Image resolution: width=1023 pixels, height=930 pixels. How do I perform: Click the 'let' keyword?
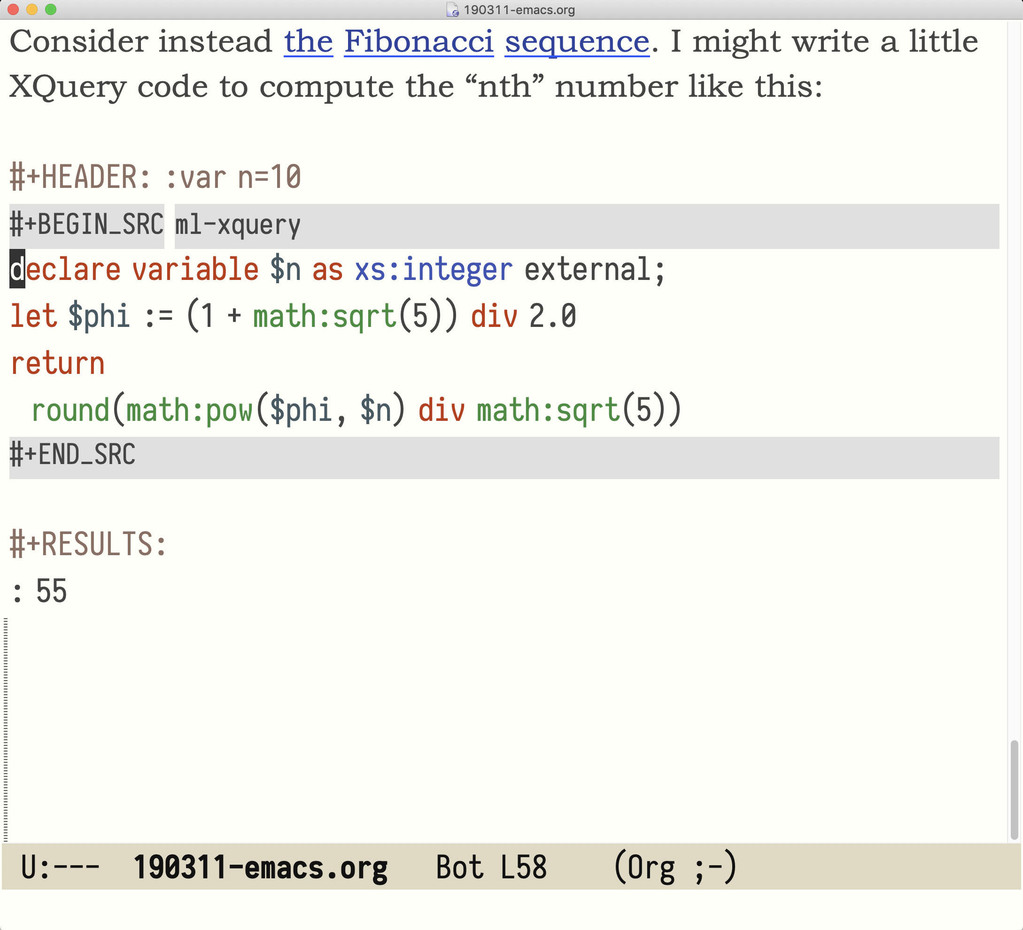pos(33,316)
